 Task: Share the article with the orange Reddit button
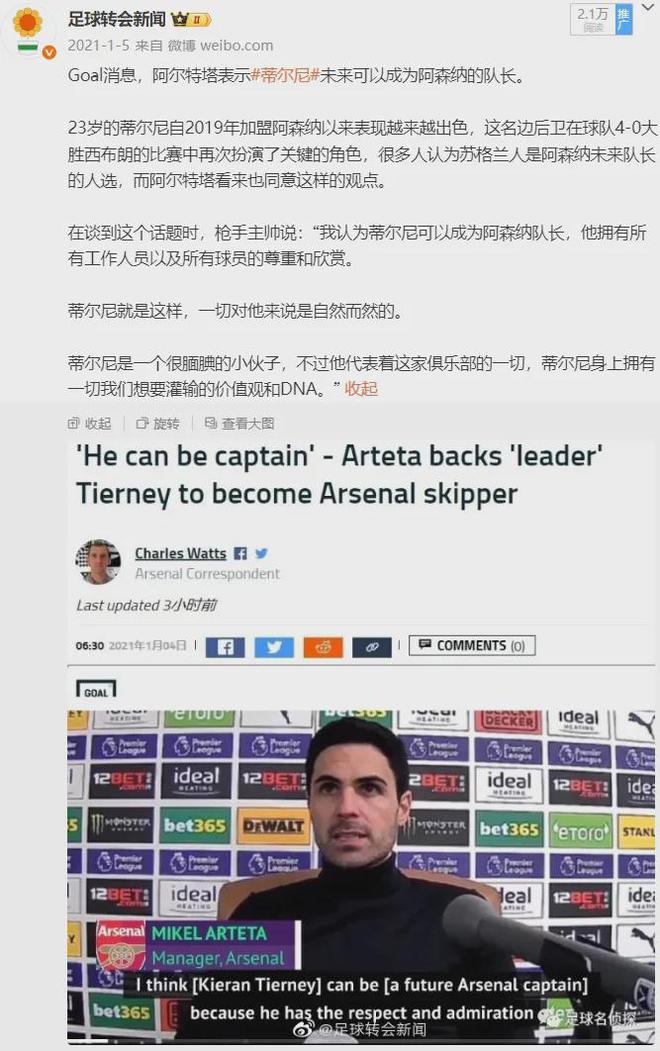(323, 647)
